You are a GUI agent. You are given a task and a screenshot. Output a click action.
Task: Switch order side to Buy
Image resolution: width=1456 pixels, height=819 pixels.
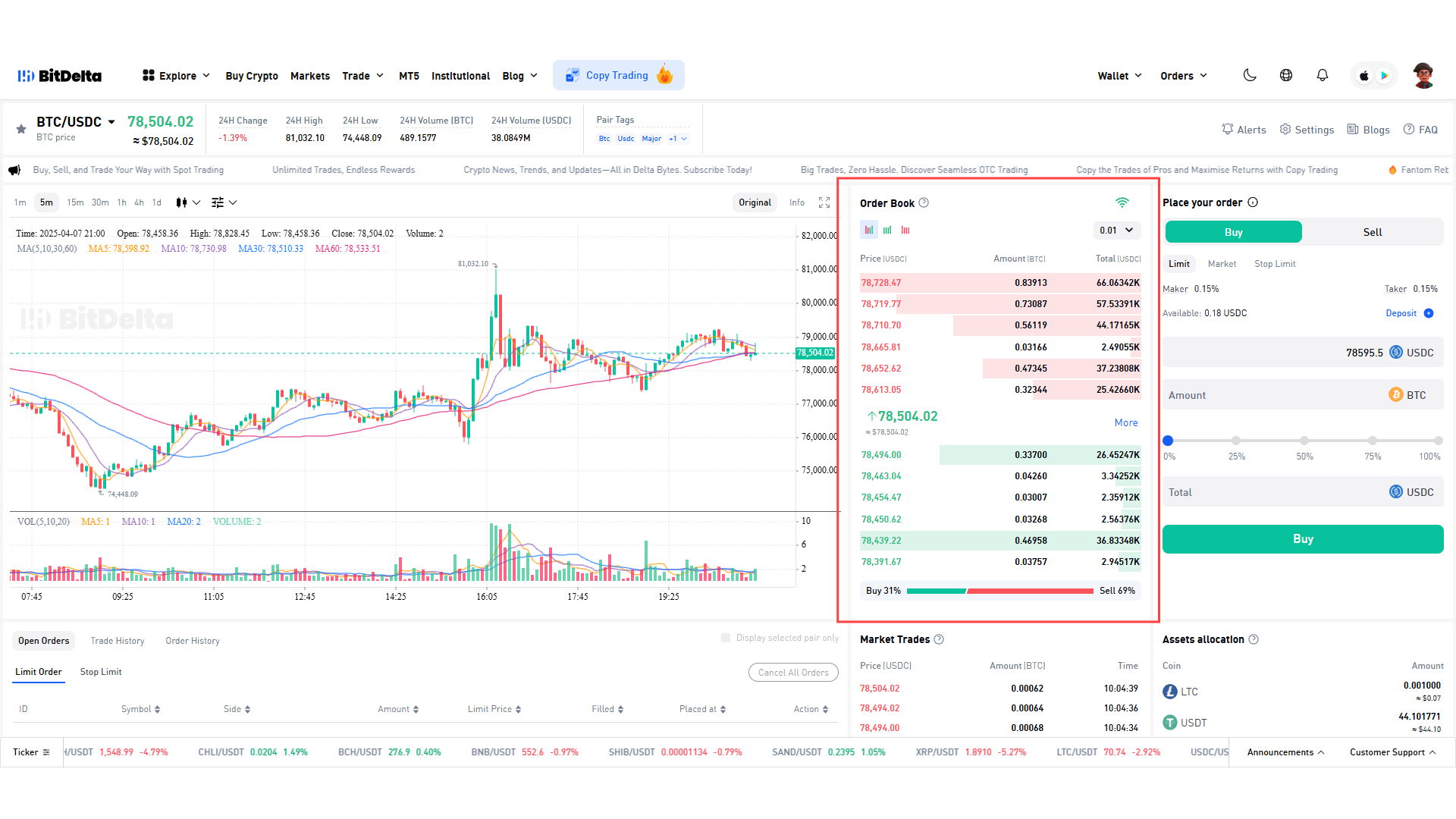(1234, 232)
